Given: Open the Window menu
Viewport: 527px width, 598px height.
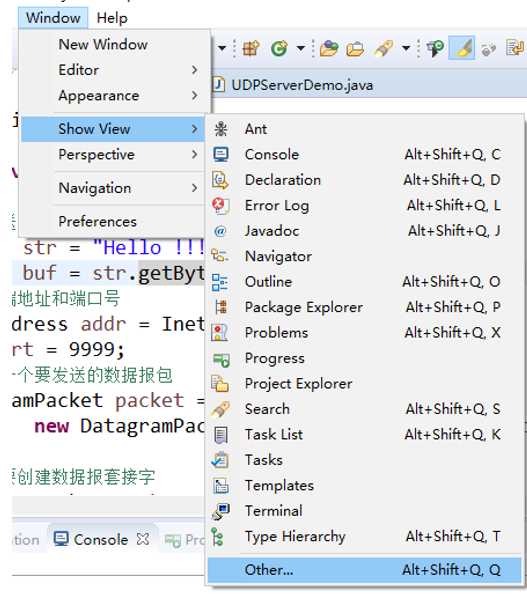Looking at the screenshot, I should click(x=53, y=18).
